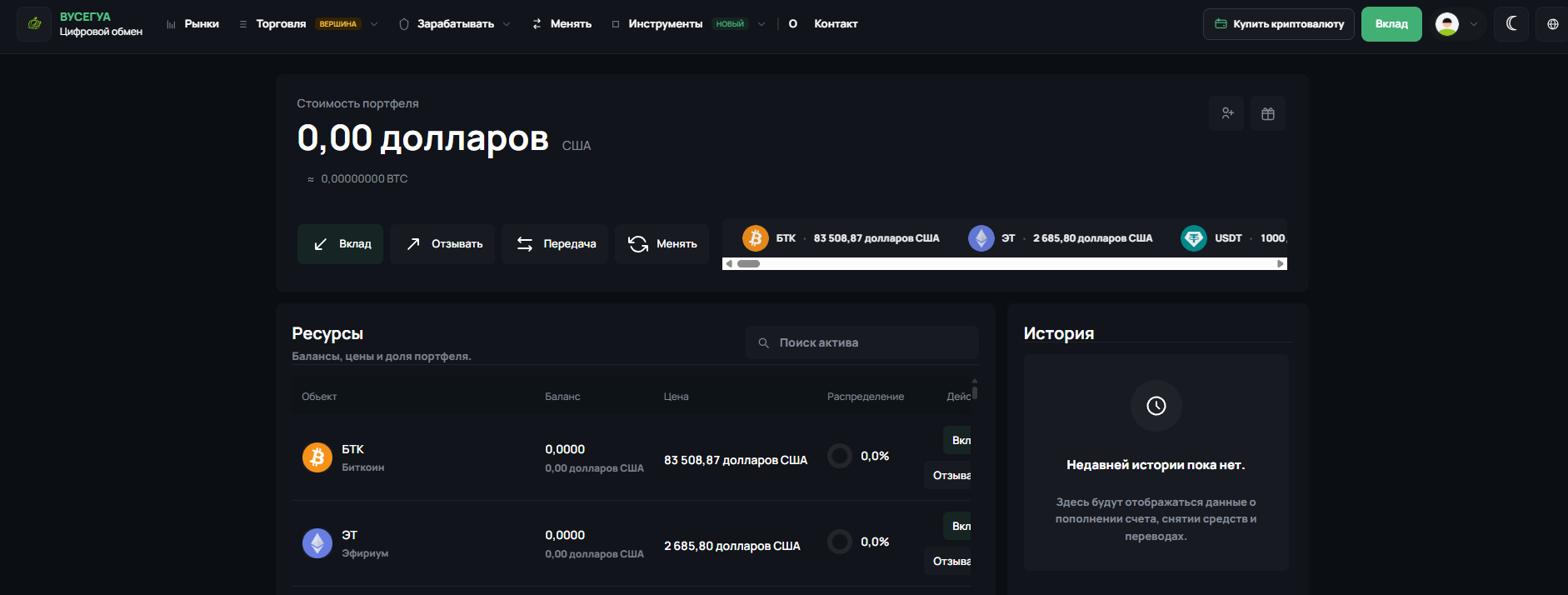
Task: Focus the Поиск актива search field
Action: click(862, 342)
